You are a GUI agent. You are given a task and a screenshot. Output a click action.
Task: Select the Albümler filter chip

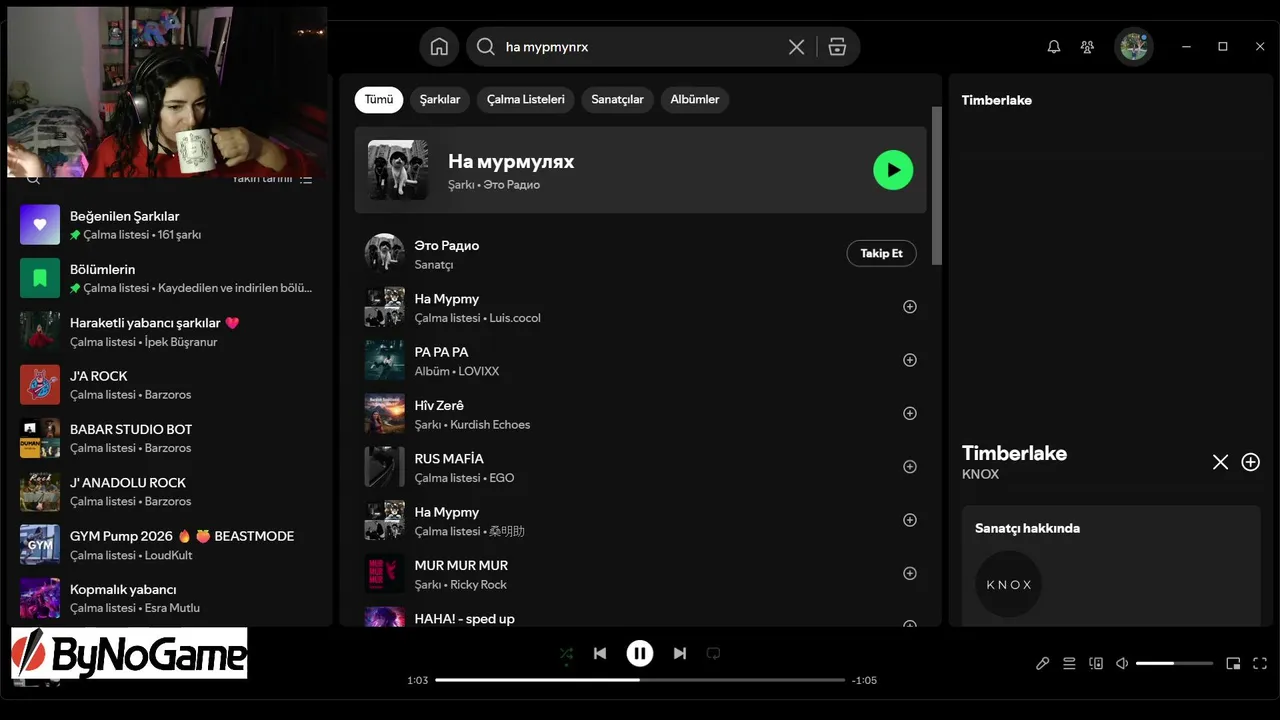coord(695,99)
